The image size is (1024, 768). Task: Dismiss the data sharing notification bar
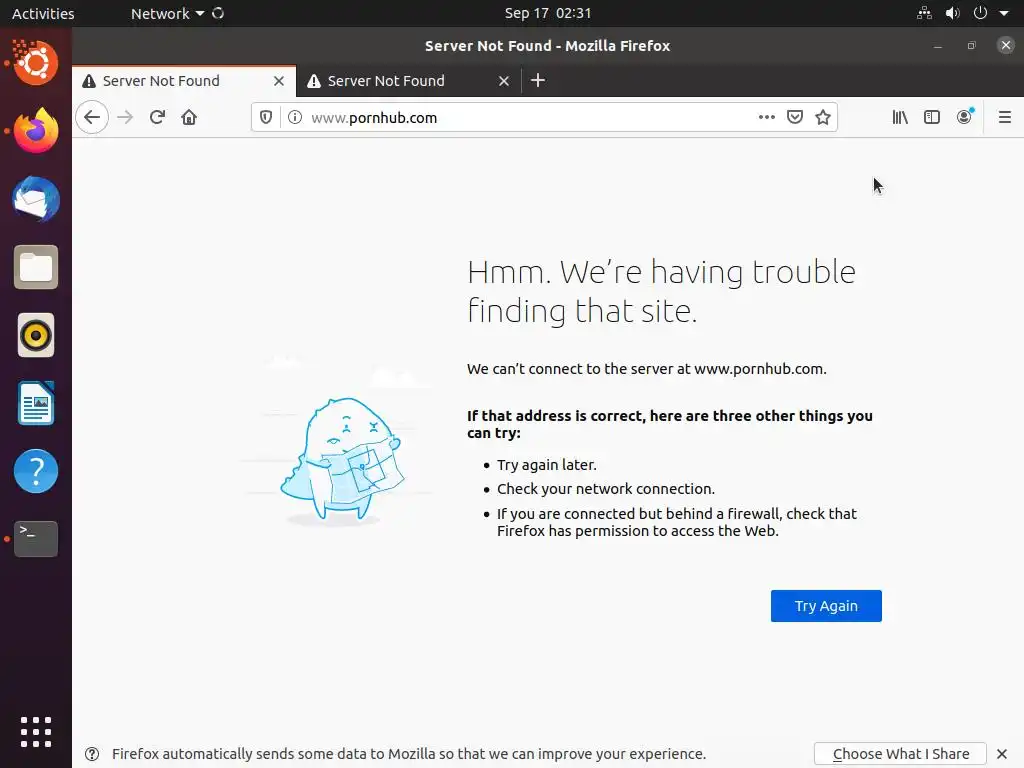[x=1002, y=754]
